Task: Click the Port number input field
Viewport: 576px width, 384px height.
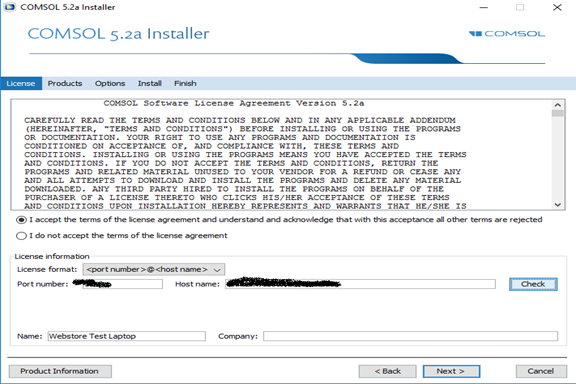Action: tap(123, 284)
